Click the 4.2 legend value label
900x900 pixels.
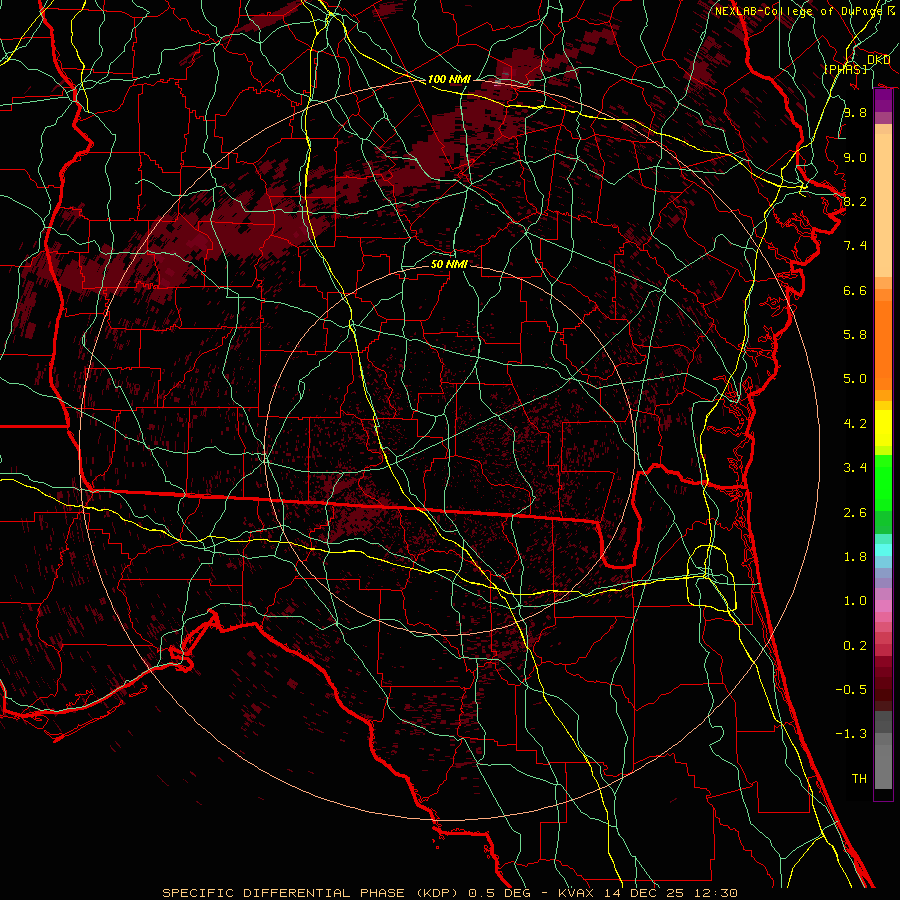854,423
